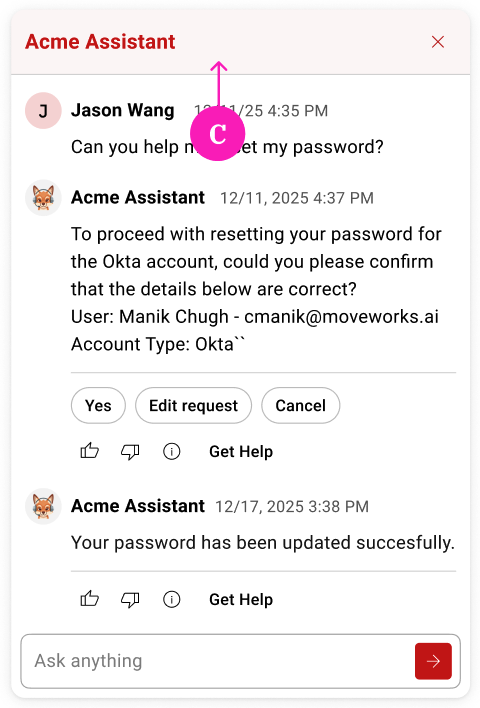Click the thumbs down under the Okta message
This screenshot has width=480, height=708.
pos(130,451)
